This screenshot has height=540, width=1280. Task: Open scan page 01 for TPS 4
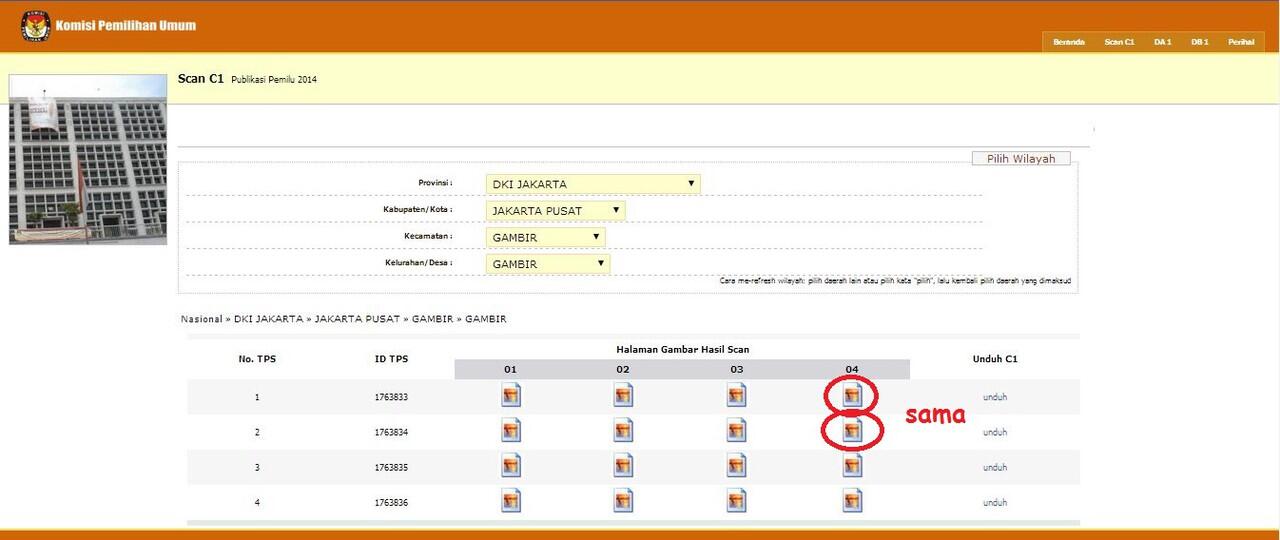click(511, 500)
